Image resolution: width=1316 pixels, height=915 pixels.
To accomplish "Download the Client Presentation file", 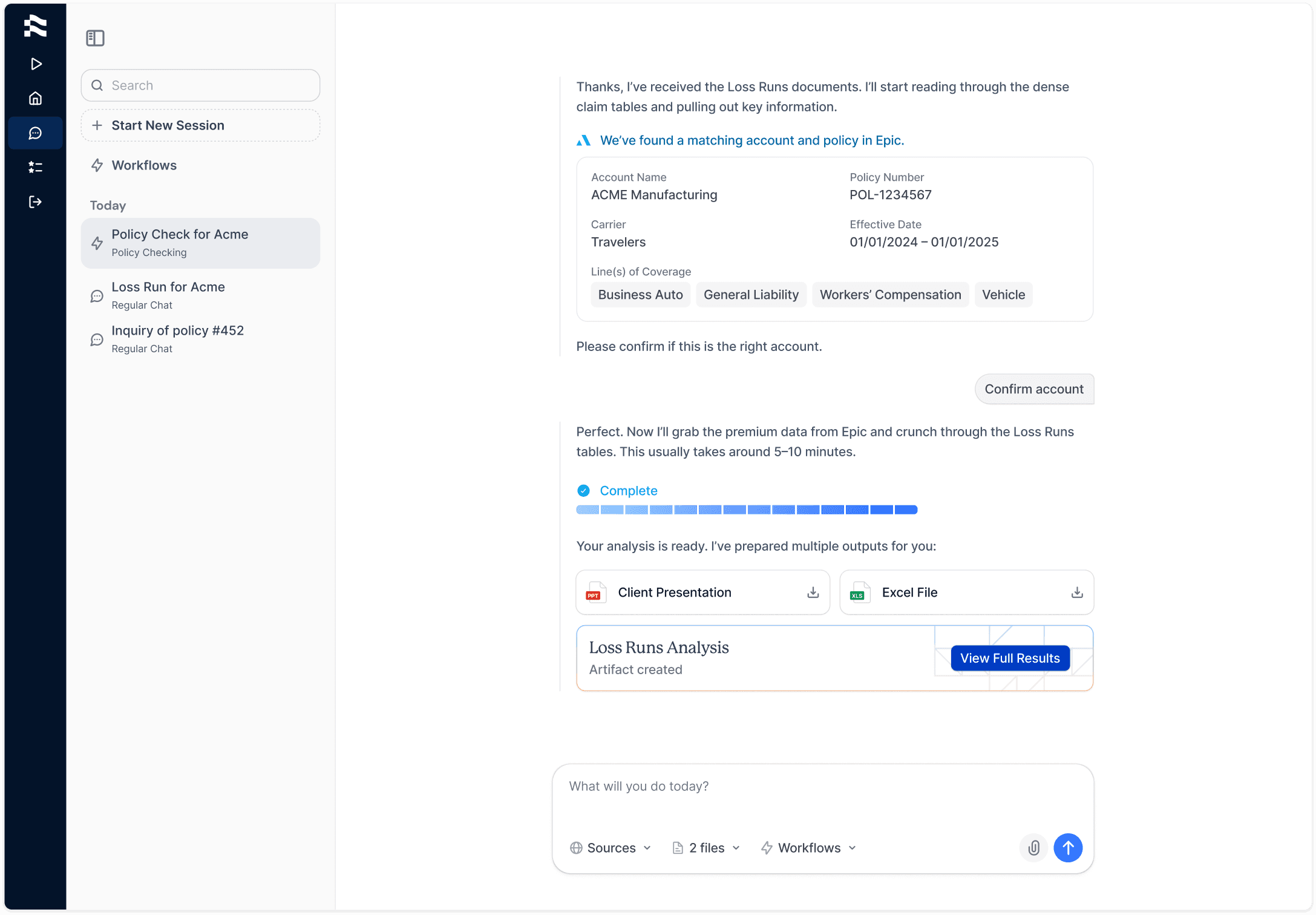I will pos(813,592).
